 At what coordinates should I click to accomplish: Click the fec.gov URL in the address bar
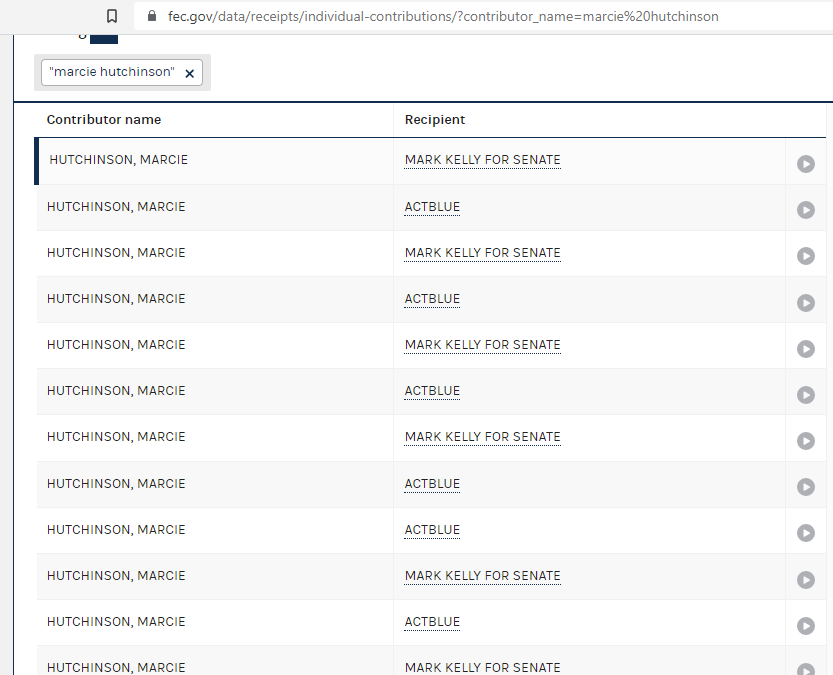[x=443, y=16]
